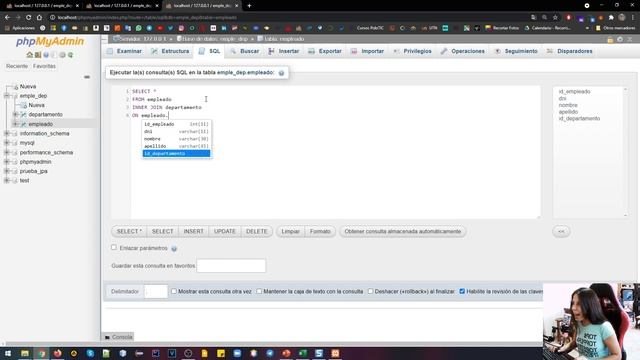The height and width of the screenshot is (360, 640).
Task: Open the Reciente navigation link
Action: coord(17,66)
